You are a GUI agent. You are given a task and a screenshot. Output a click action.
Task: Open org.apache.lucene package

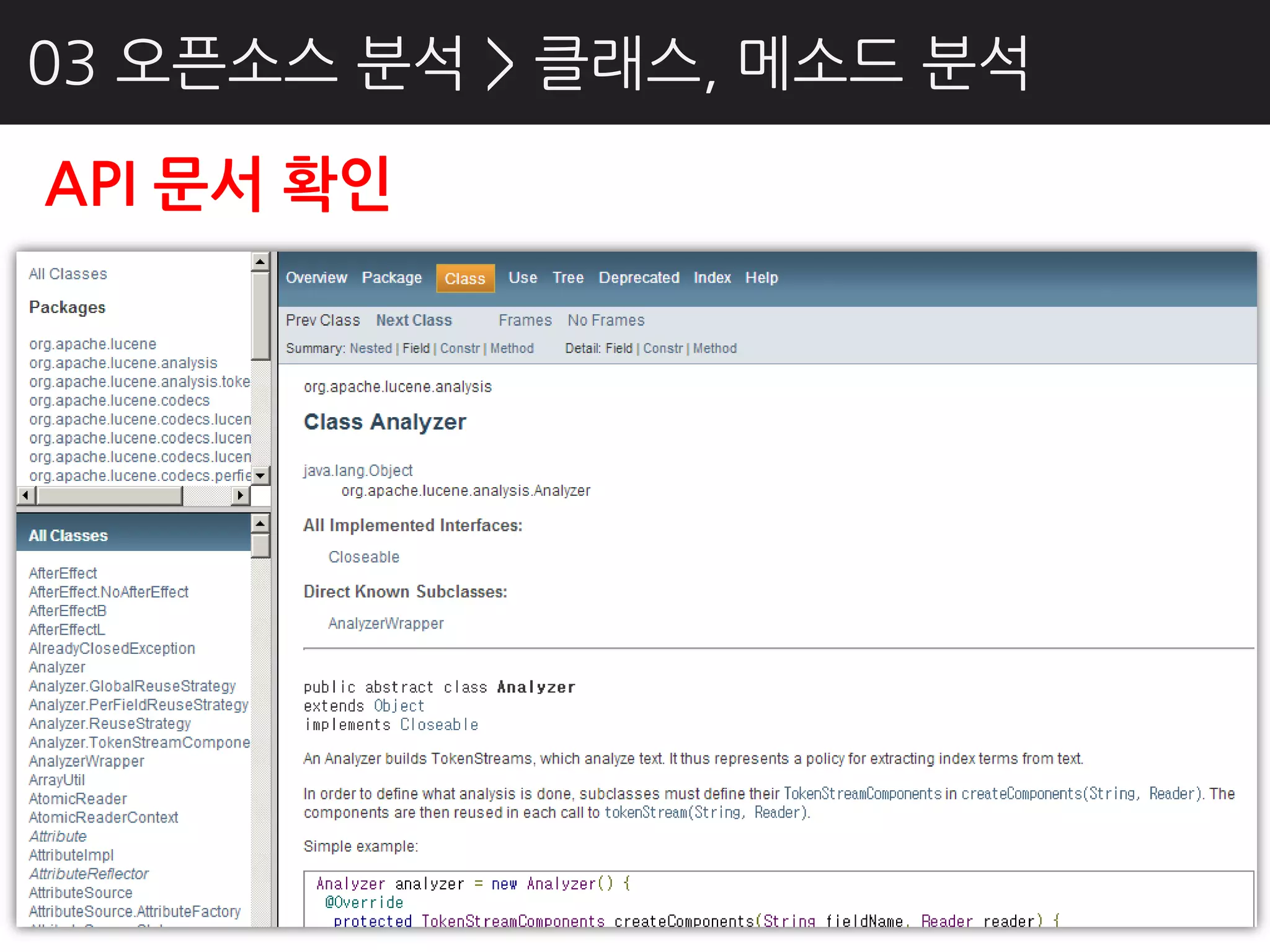point(92,344)
